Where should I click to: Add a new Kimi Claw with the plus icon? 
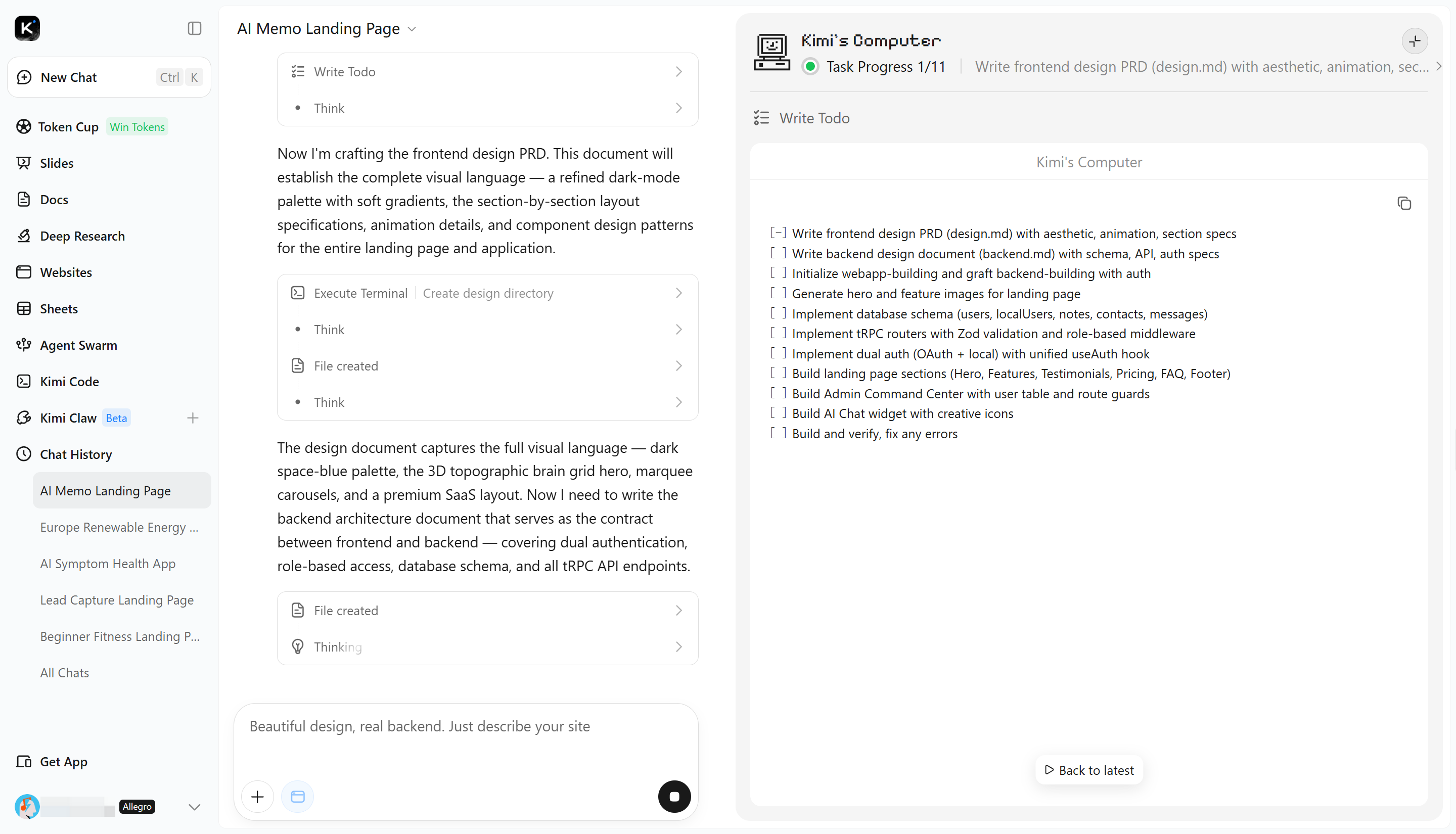[193, 418]
